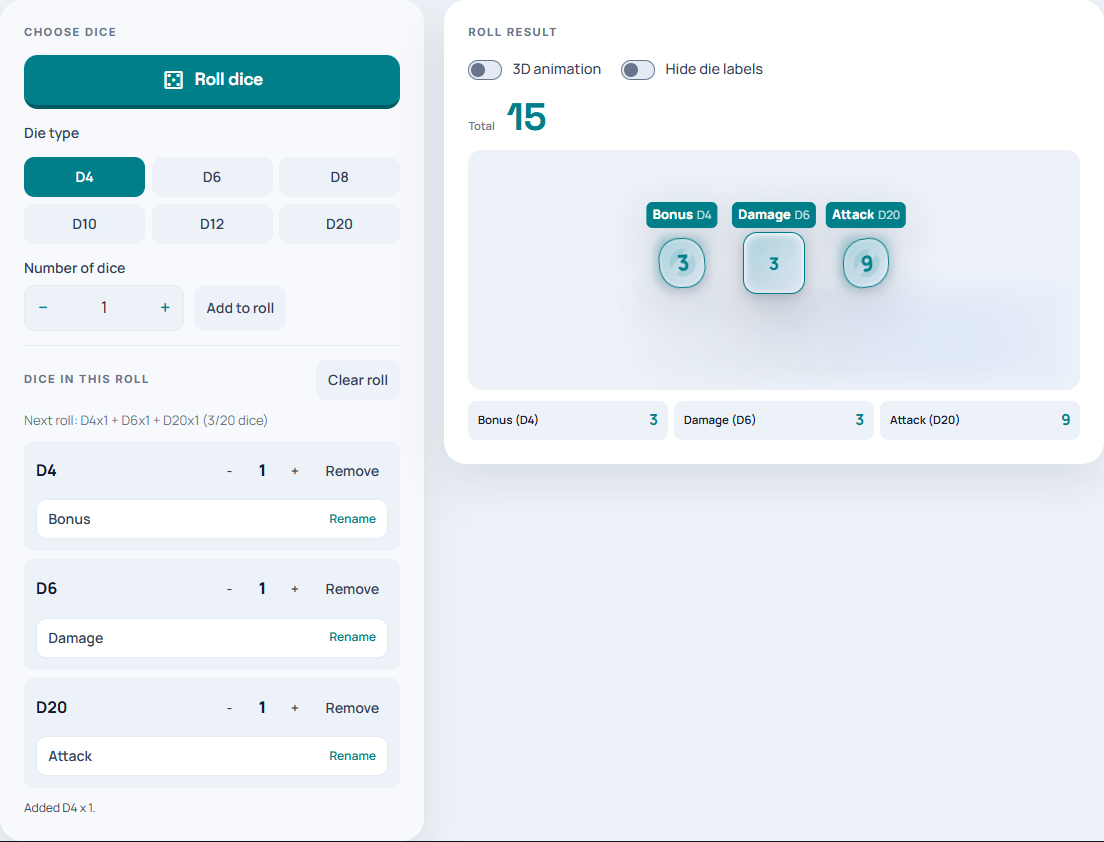Select the Attack (D20) result row
This screenshot has width=1104, height=842.
pos(980,420)
